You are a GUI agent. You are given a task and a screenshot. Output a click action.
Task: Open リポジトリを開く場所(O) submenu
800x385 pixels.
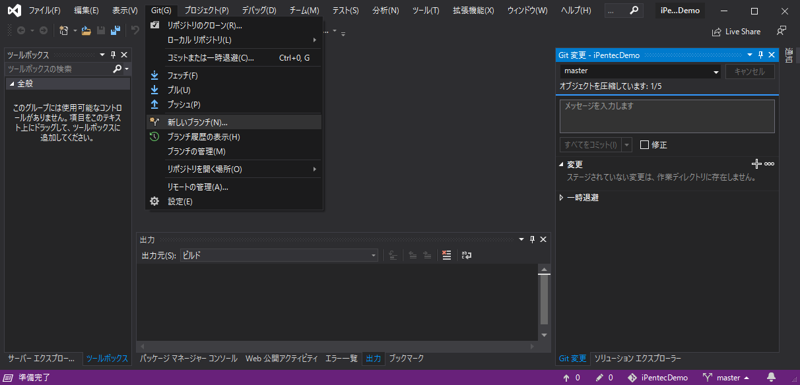click(234, 169)
